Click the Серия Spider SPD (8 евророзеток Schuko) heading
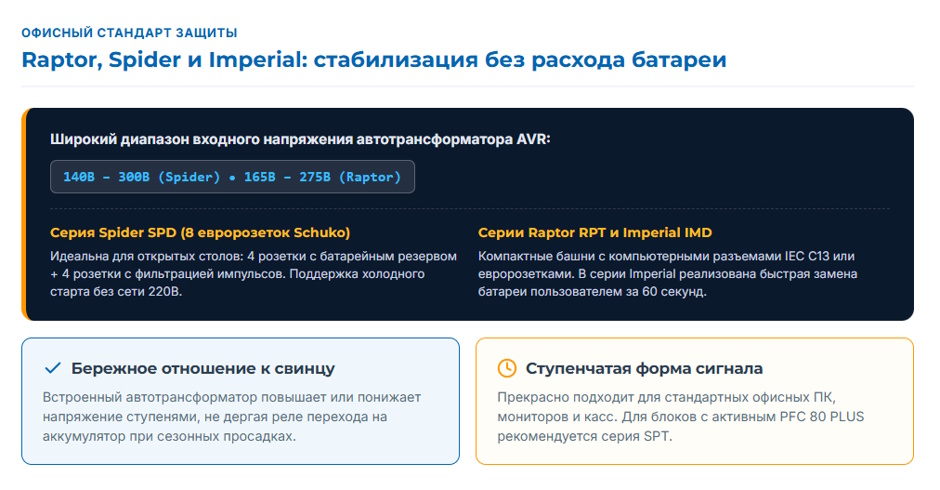This screenshot has height=490, width=940. [200, 233]
